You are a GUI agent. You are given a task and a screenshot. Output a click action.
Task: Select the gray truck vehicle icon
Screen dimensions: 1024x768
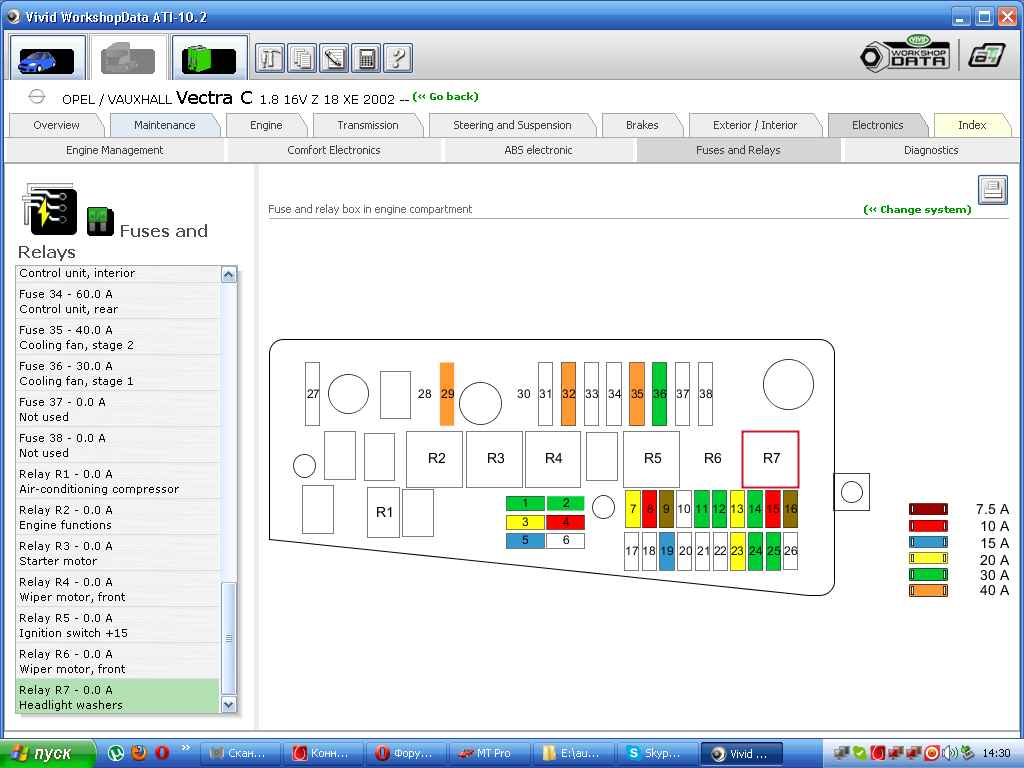(129, 59)
